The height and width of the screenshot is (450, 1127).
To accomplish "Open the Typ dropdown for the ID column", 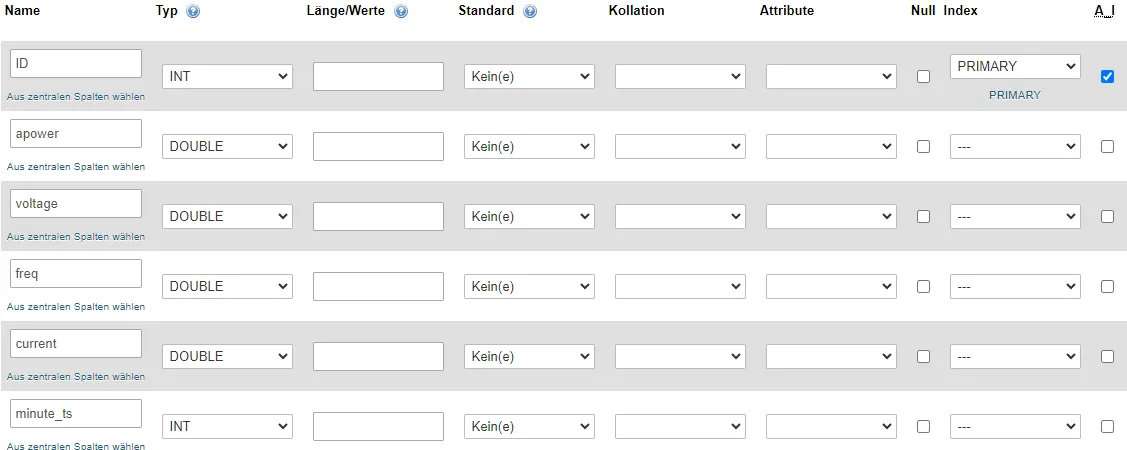I will (x=227, y=76).
